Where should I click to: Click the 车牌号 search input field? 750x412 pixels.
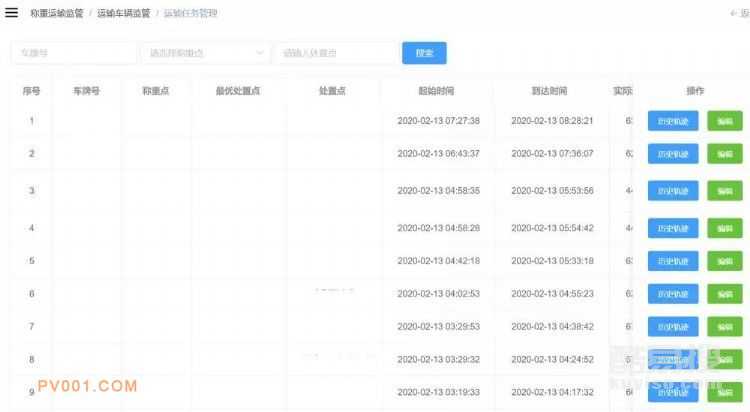click(73, 53)
